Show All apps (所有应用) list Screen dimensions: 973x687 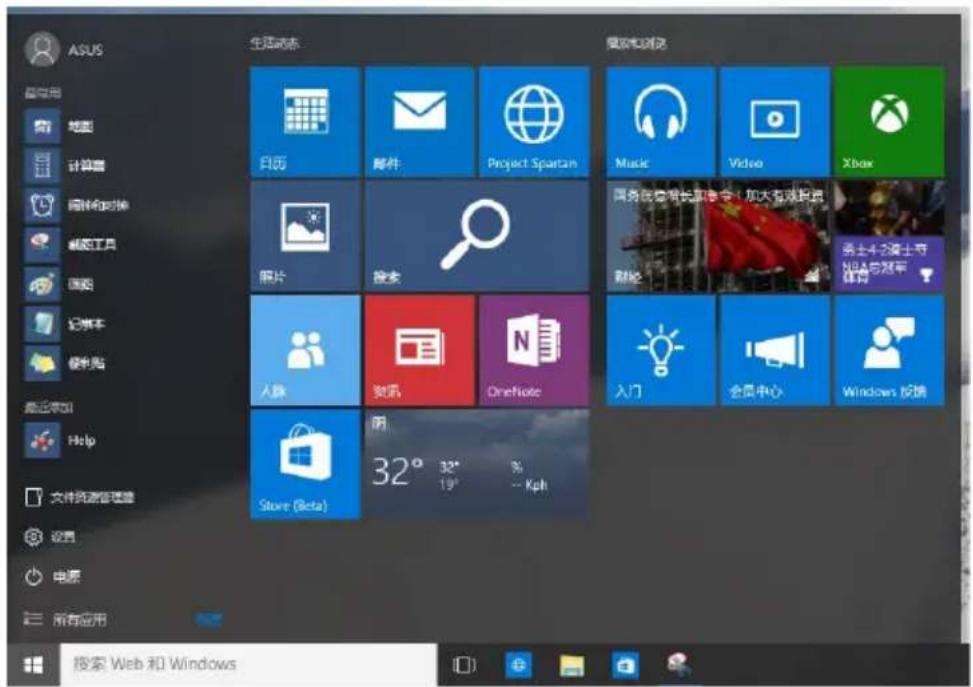65,619
